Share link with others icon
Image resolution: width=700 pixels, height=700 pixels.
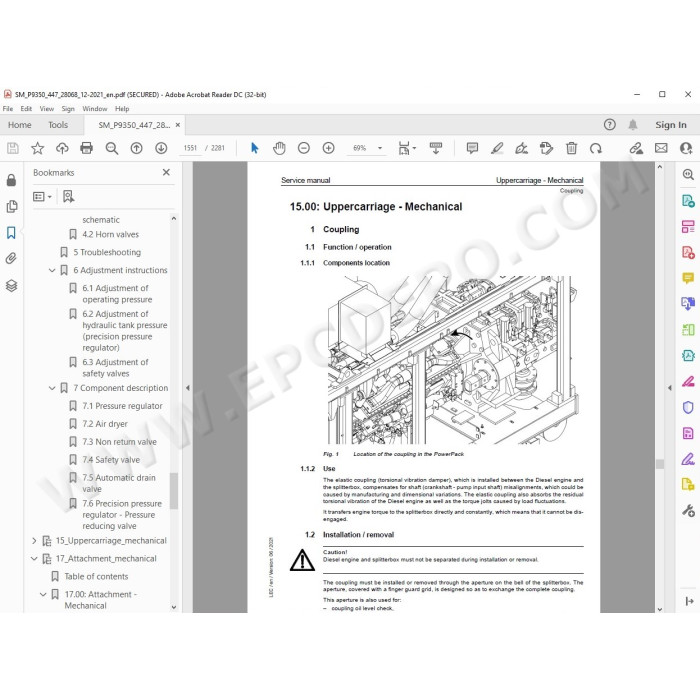tap(636, 148)
